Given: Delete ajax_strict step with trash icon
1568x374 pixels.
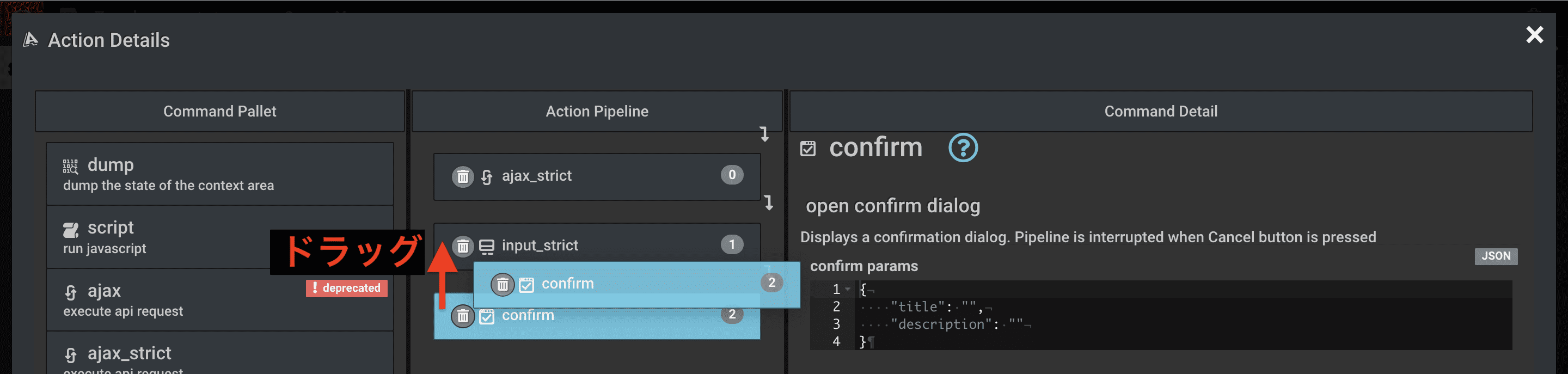Looking at the screenshot, I should tap(463, 176).
